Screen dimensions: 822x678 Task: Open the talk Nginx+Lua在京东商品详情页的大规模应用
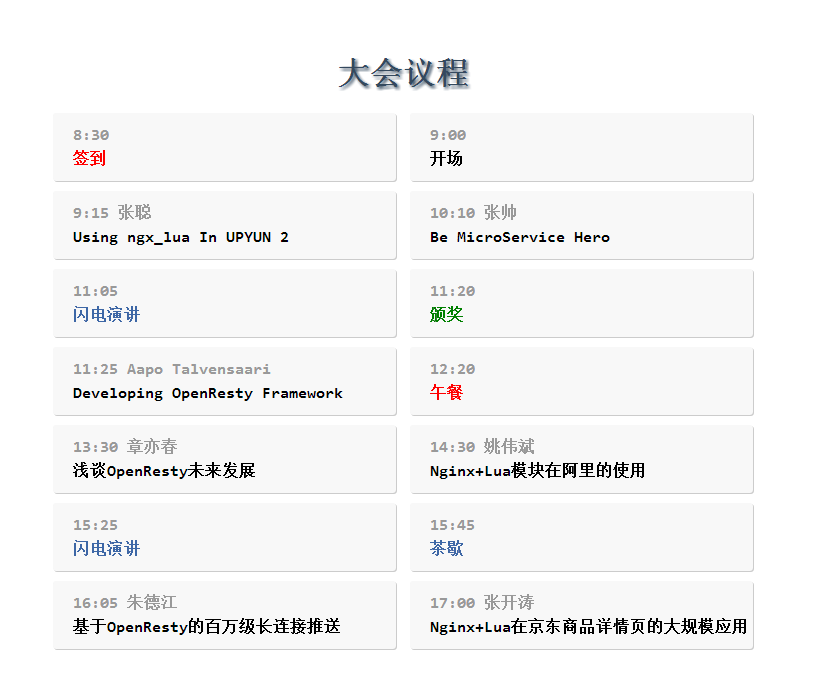click(588, 626)
